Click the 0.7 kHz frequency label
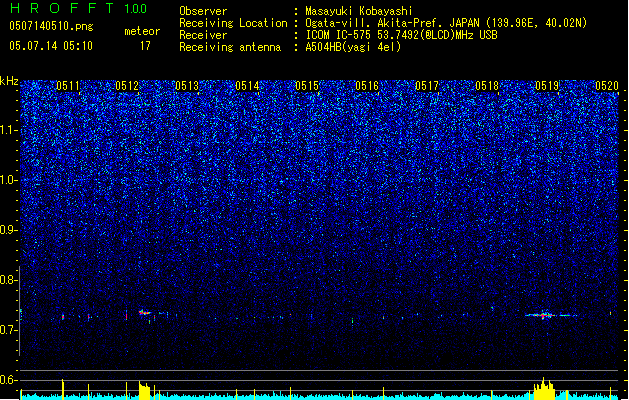 point(9,330)
